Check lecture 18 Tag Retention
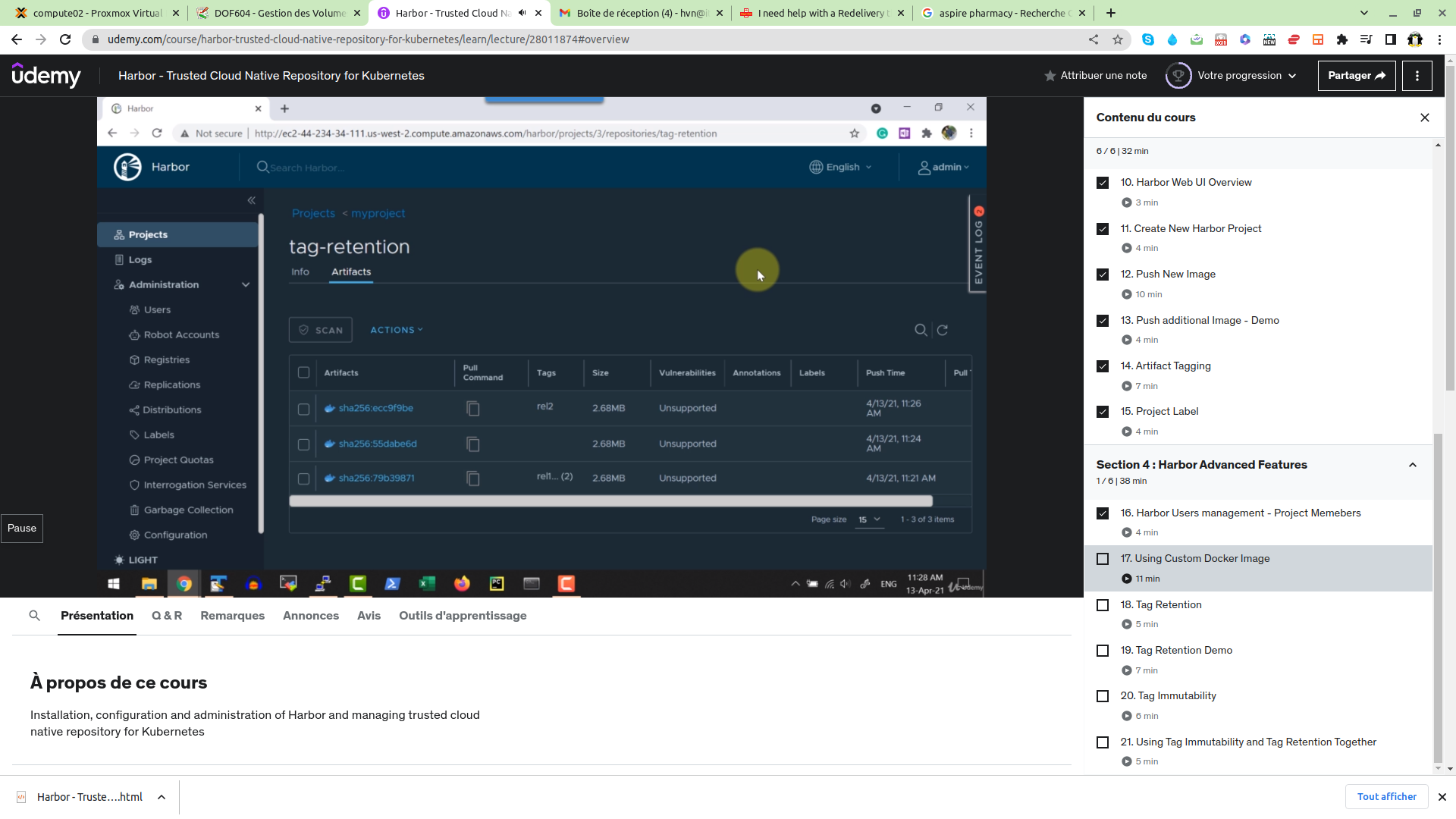The width and height of the screenshot is (1456, 819). click(1103, 605)
